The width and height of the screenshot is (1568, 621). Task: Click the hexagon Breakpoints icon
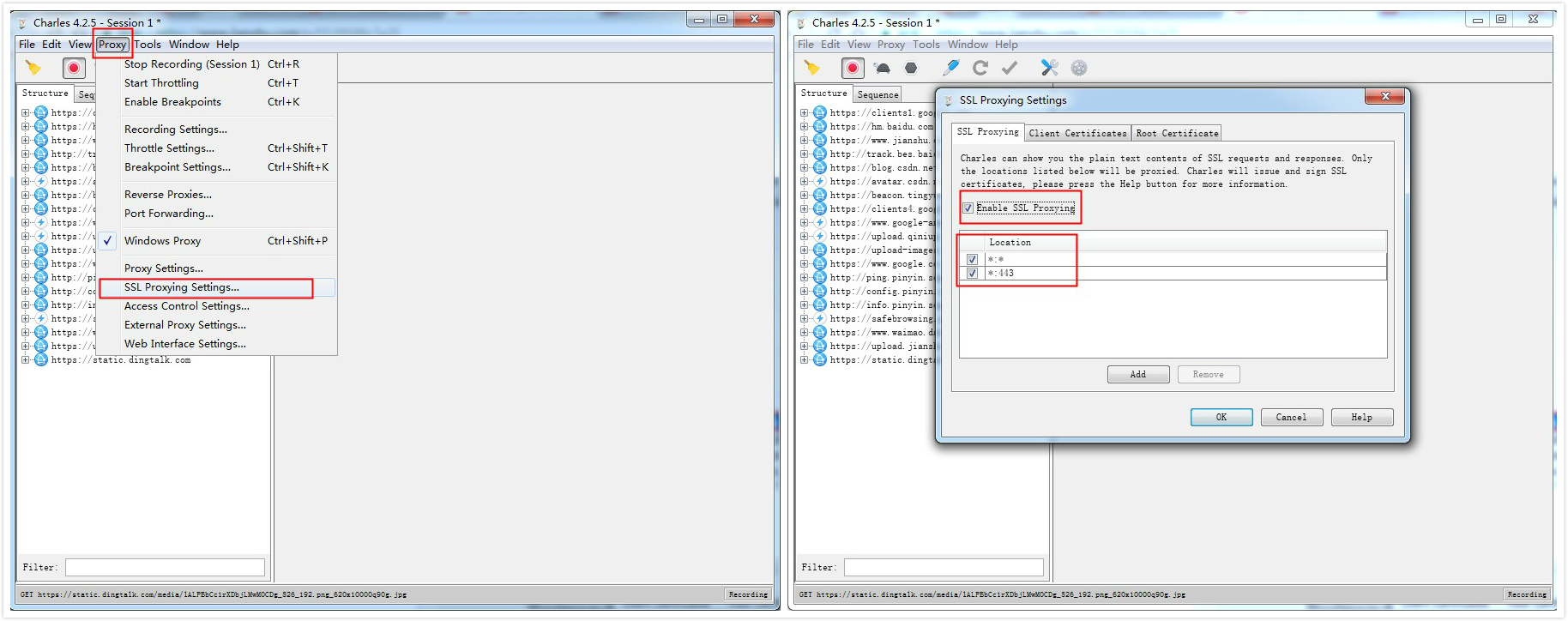click(911, 68)
